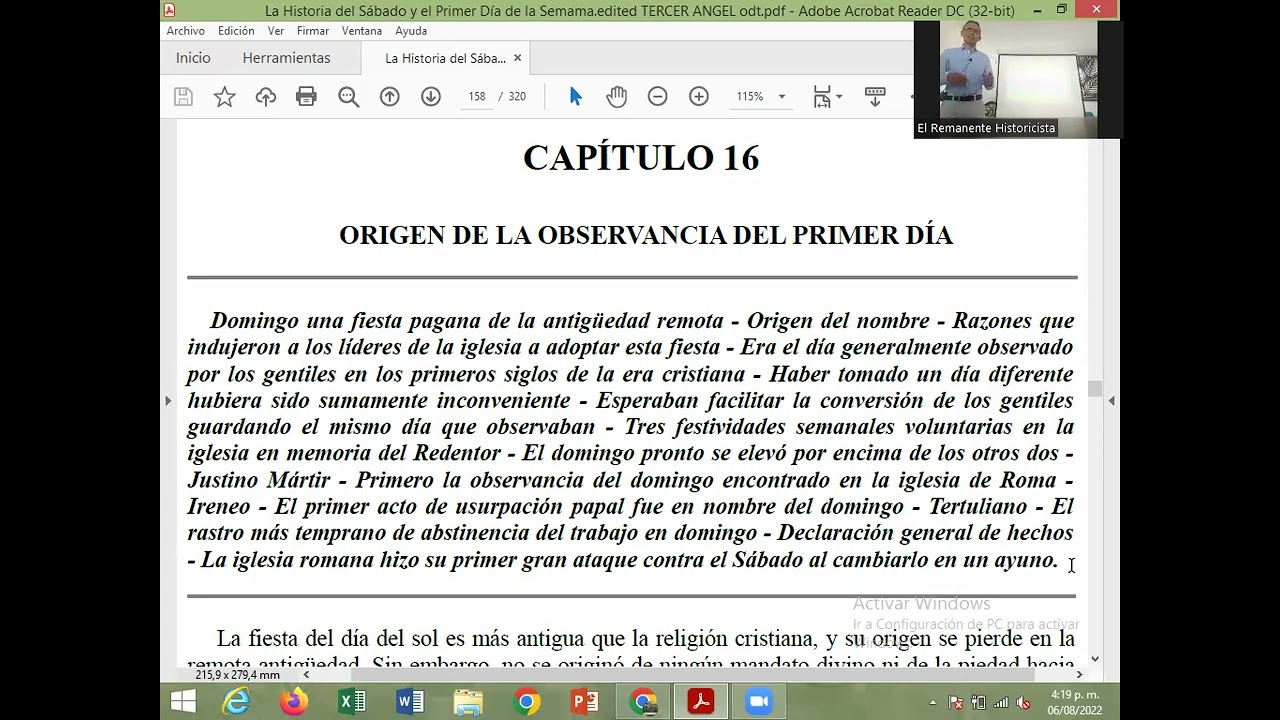
Task: Open Excel from taskbar
Action: point(352,702)
